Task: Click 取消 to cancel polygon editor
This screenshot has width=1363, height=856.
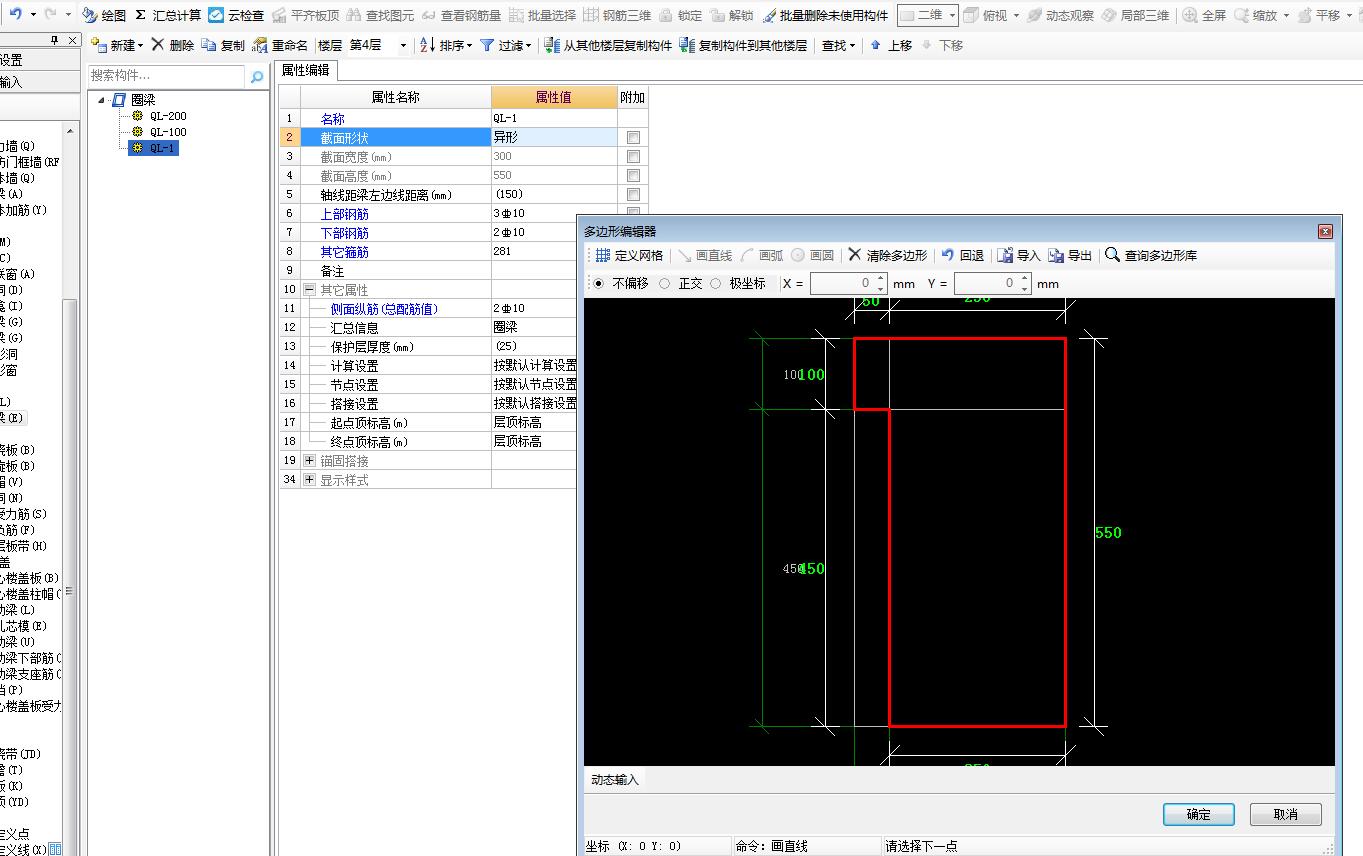Action: coord(1286,814)
